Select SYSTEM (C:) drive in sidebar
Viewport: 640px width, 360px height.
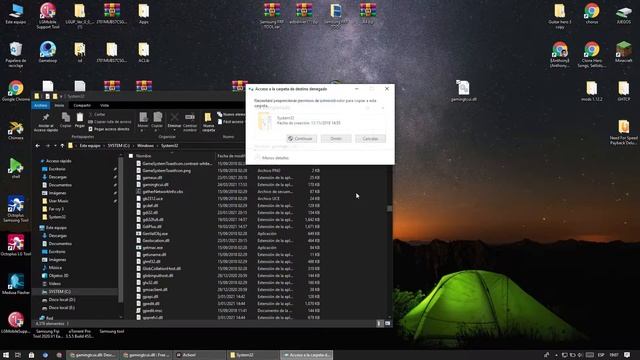pos(59,292)
